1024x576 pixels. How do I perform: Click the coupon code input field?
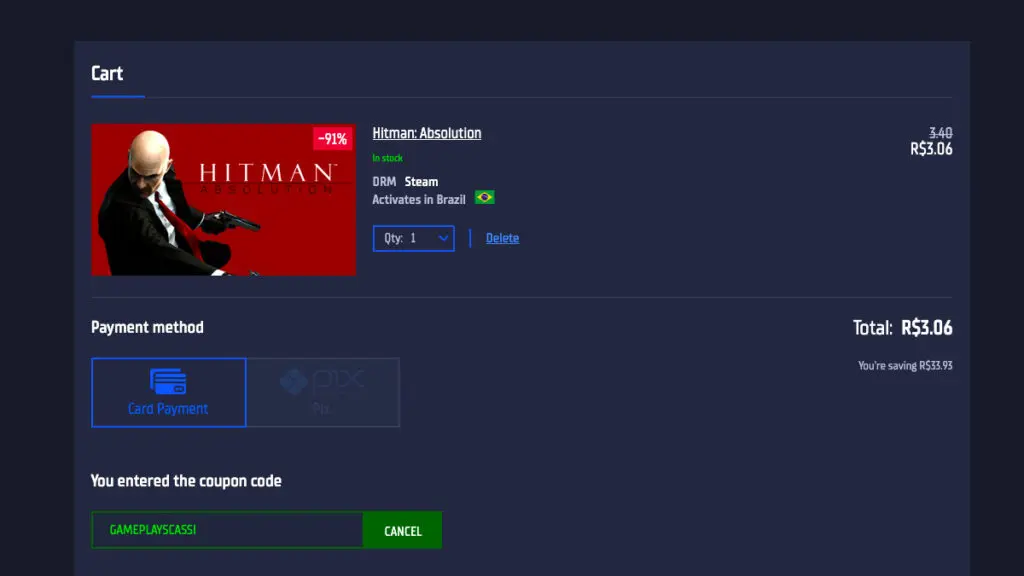coord(227,530)
